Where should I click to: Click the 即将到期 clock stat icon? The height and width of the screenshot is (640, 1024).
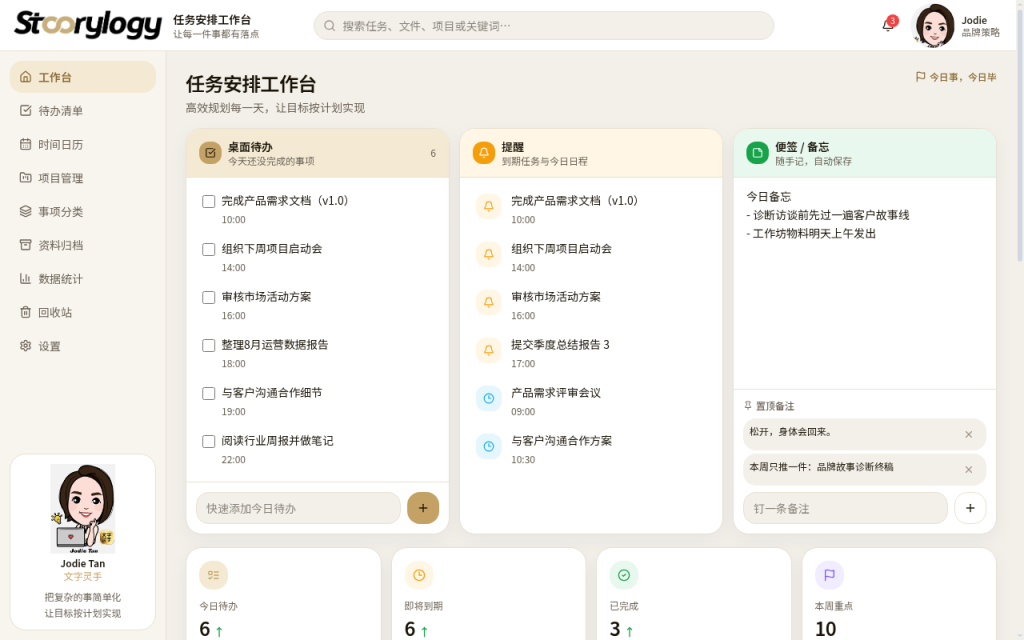coord(419,575)
